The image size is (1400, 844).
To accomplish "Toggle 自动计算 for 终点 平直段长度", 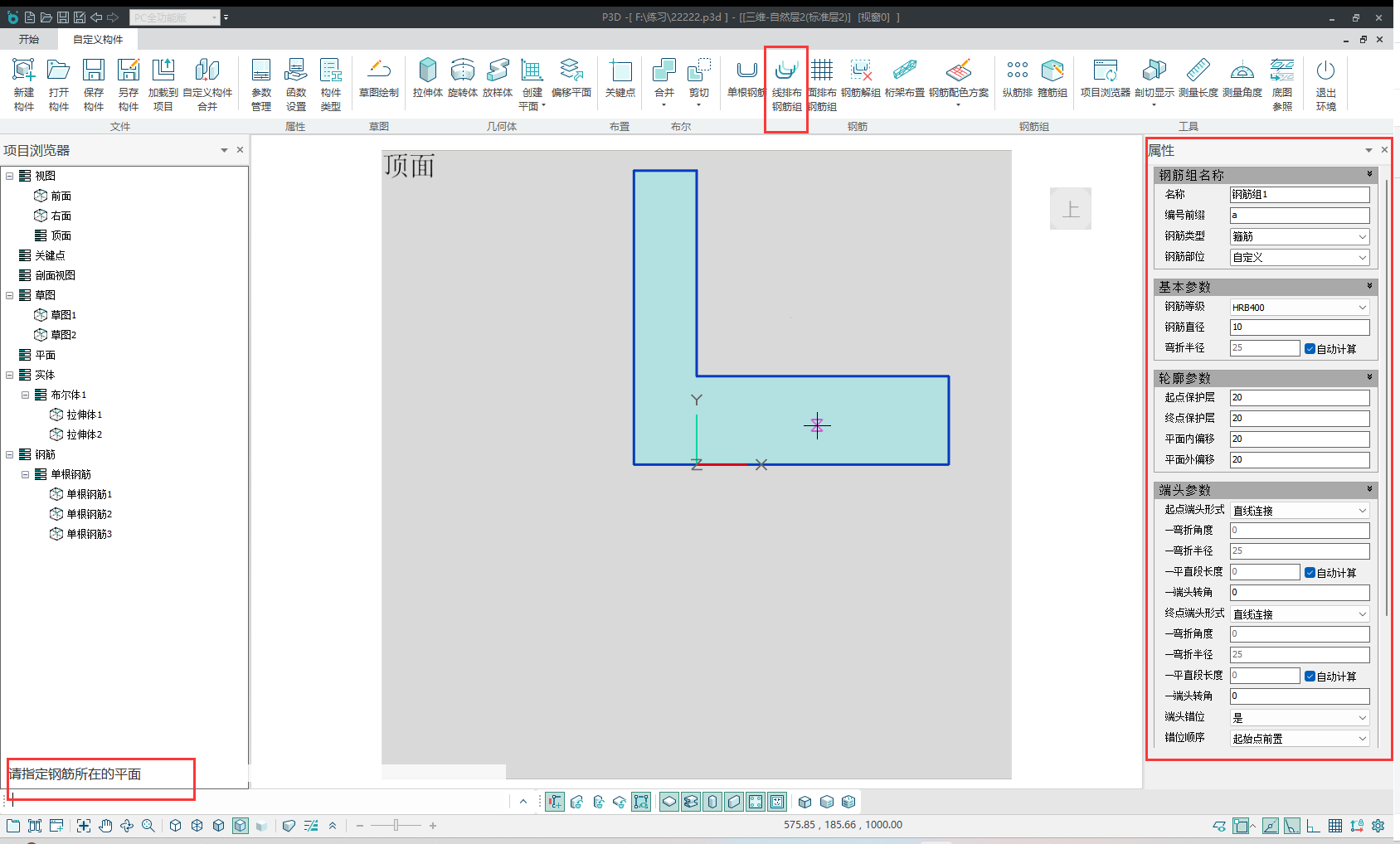I will [x=1310, y=677].
